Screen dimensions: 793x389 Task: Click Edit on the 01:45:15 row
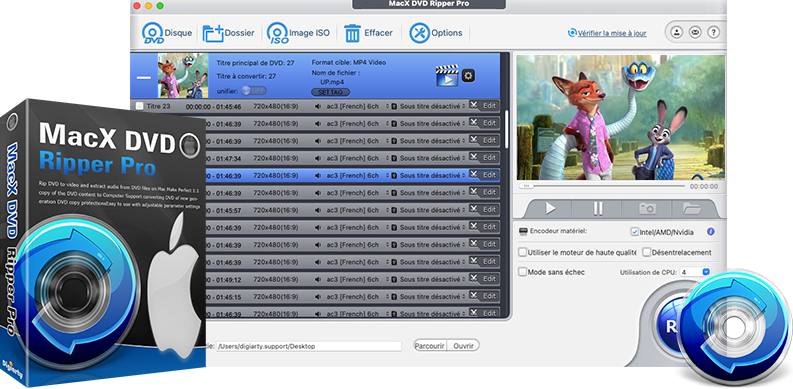(x=489, y=296)
